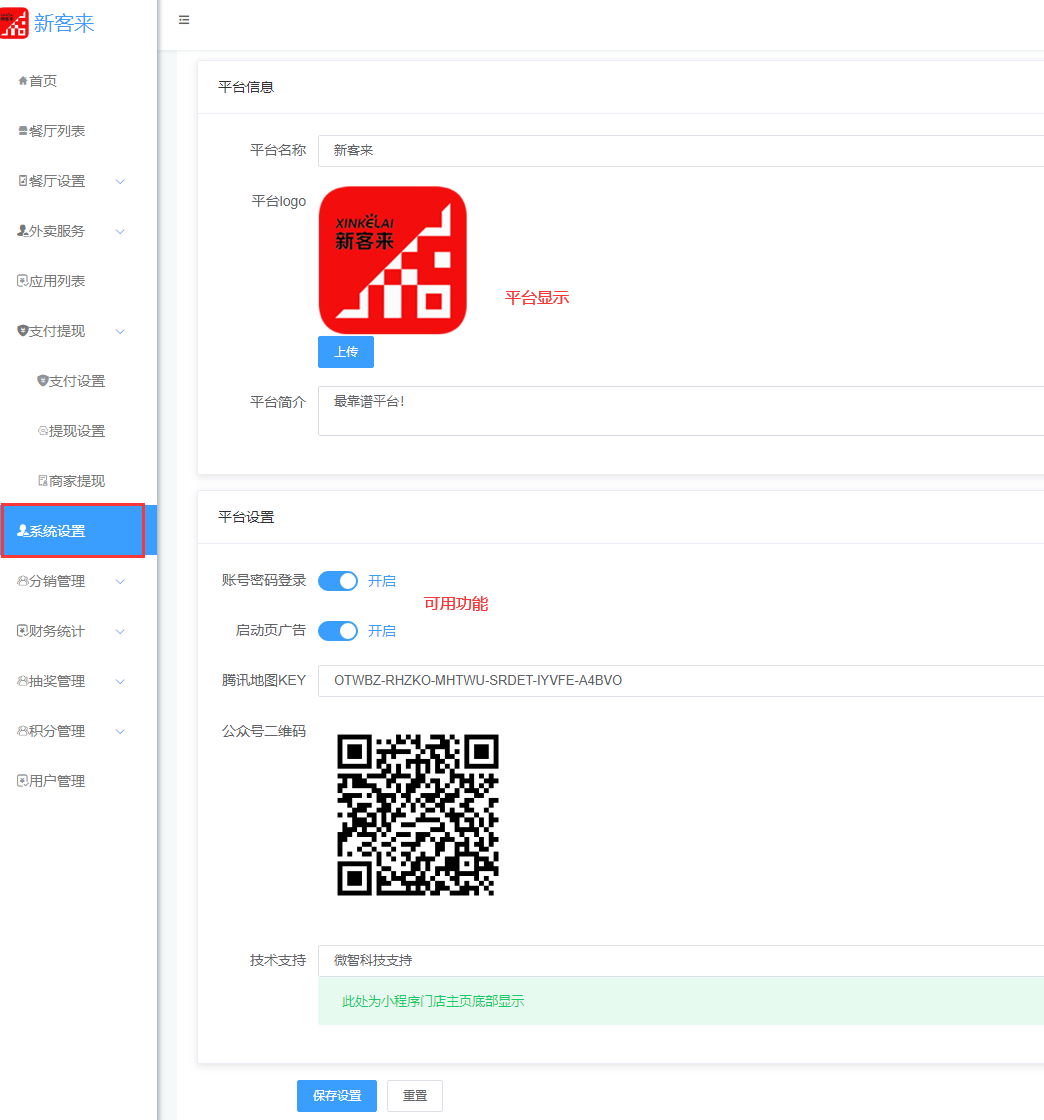Click the 此处为小程序门店主页底部显示 hint text
Image resolution: width=1044 pixels, height=1120 pixels.
point(433,1001)
